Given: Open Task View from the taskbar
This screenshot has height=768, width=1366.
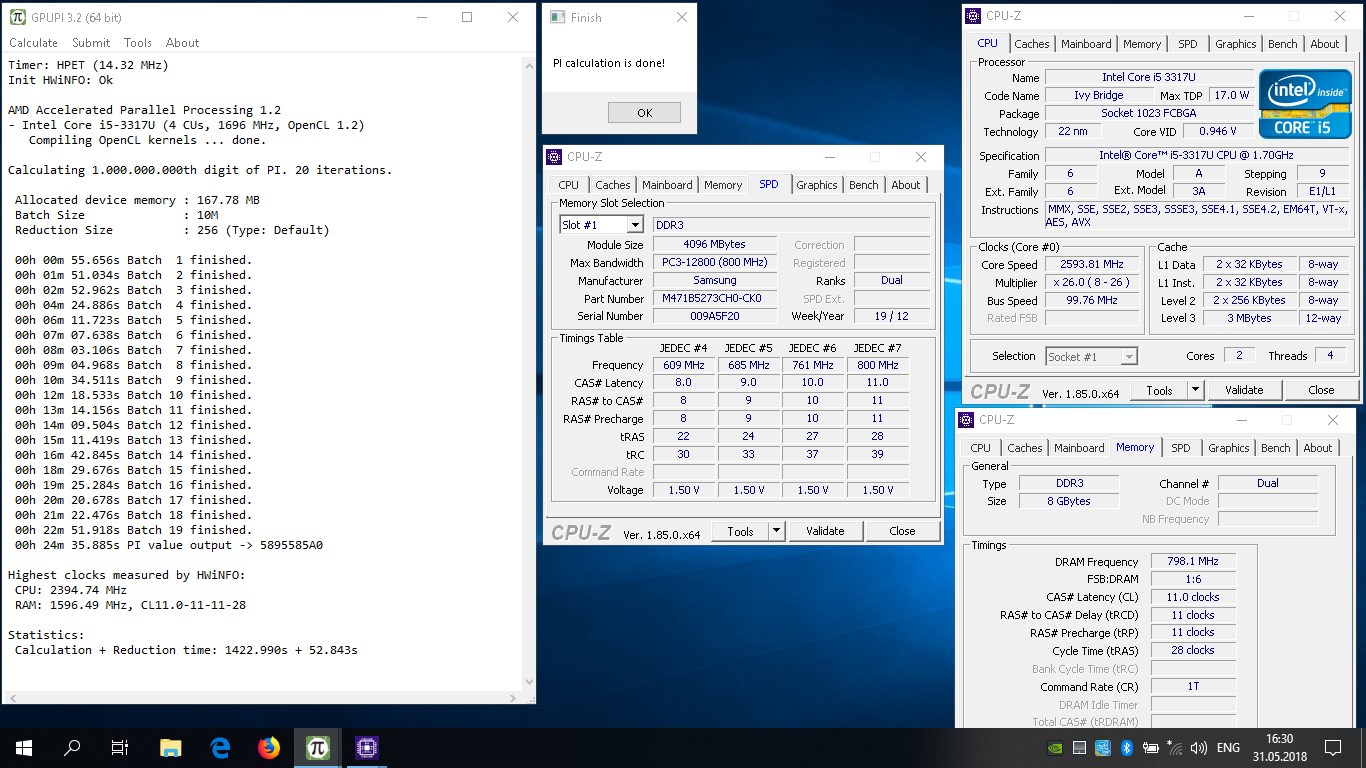Looking at the screenshot, I should coord(120,747).
